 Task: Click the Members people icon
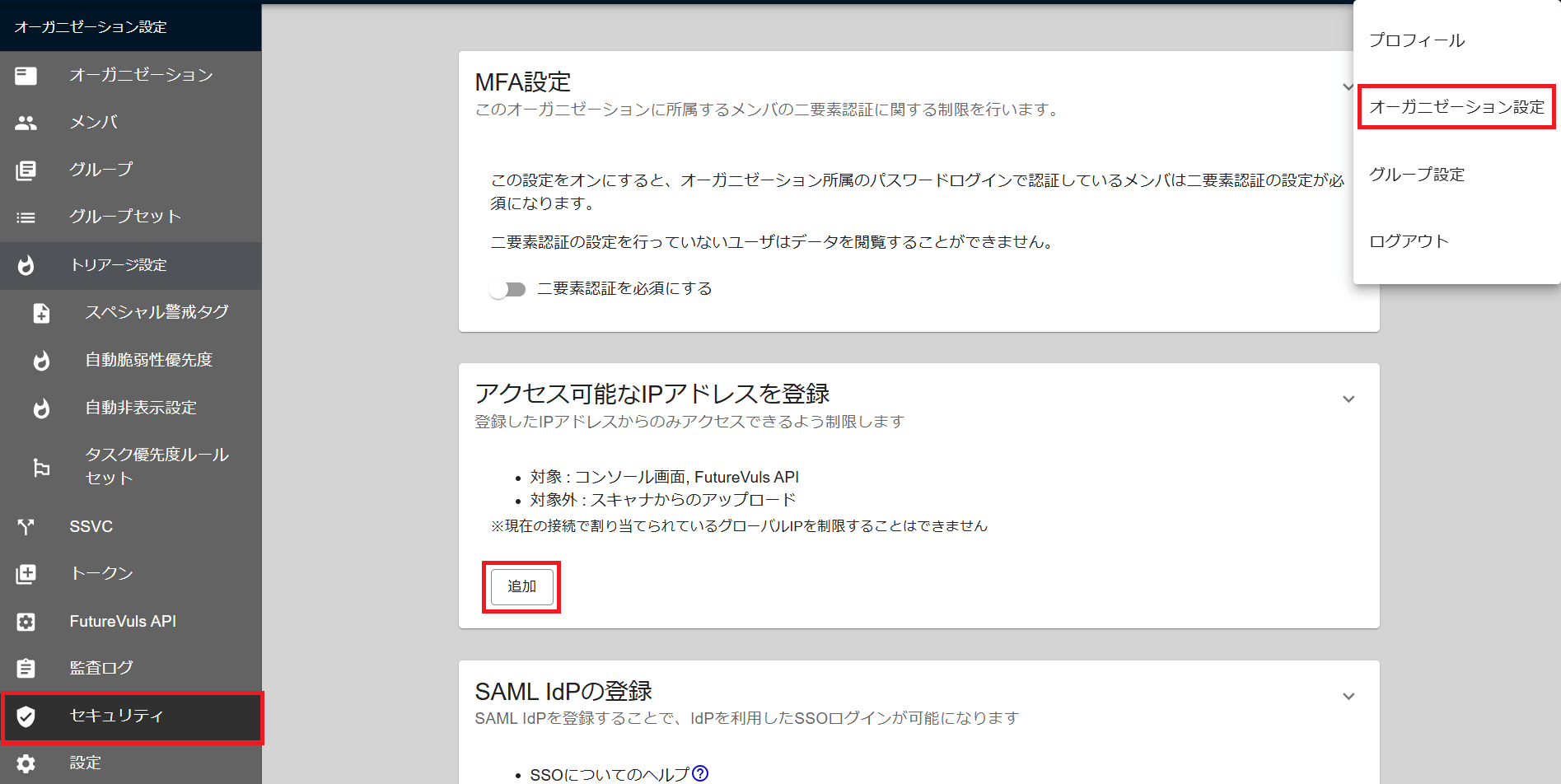click(x=26, y=123)
